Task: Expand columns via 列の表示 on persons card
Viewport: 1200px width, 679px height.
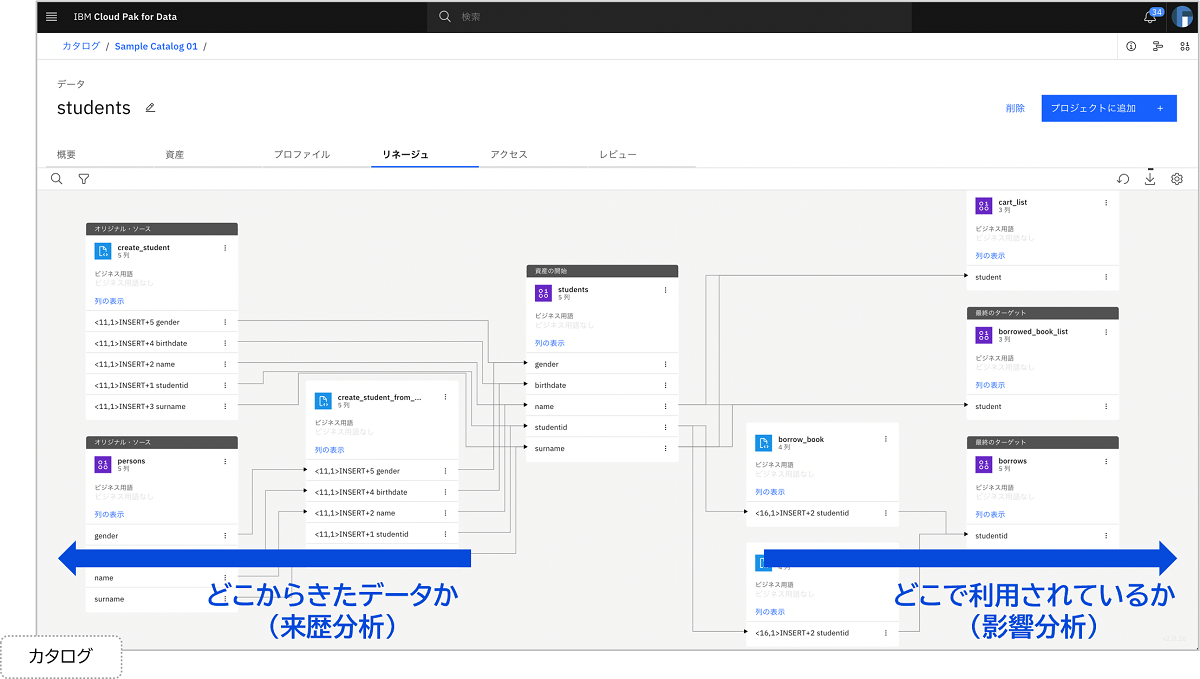Action: pos(110,514)
